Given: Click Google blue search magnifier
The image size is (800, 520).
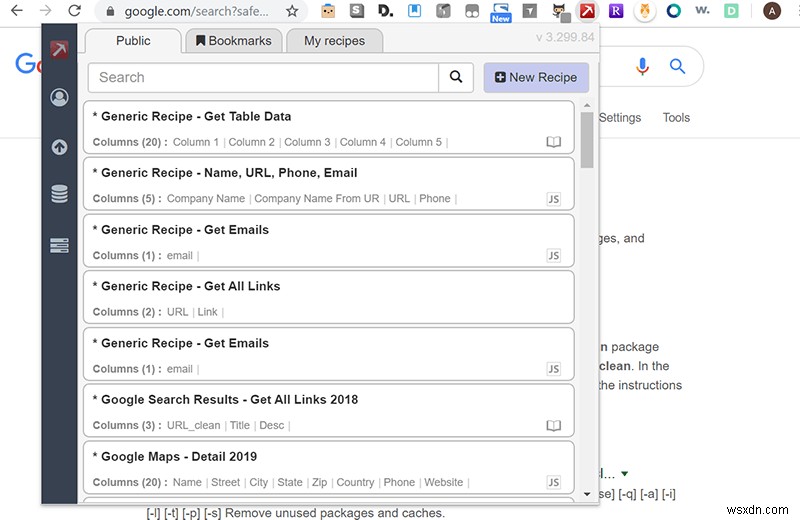Looking at the screenshot, I should (x=677, y=66).
